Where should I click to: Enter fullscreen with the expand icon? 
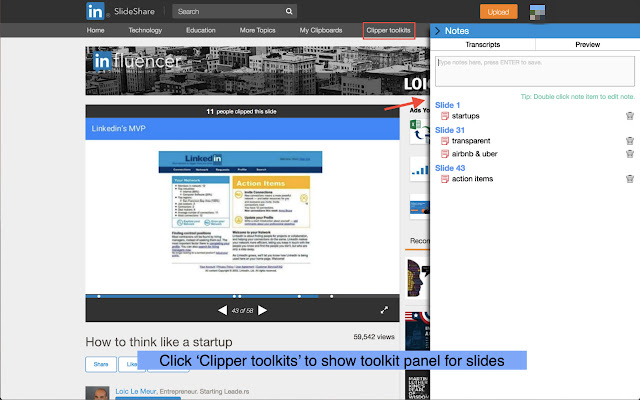tap(384, 310)
